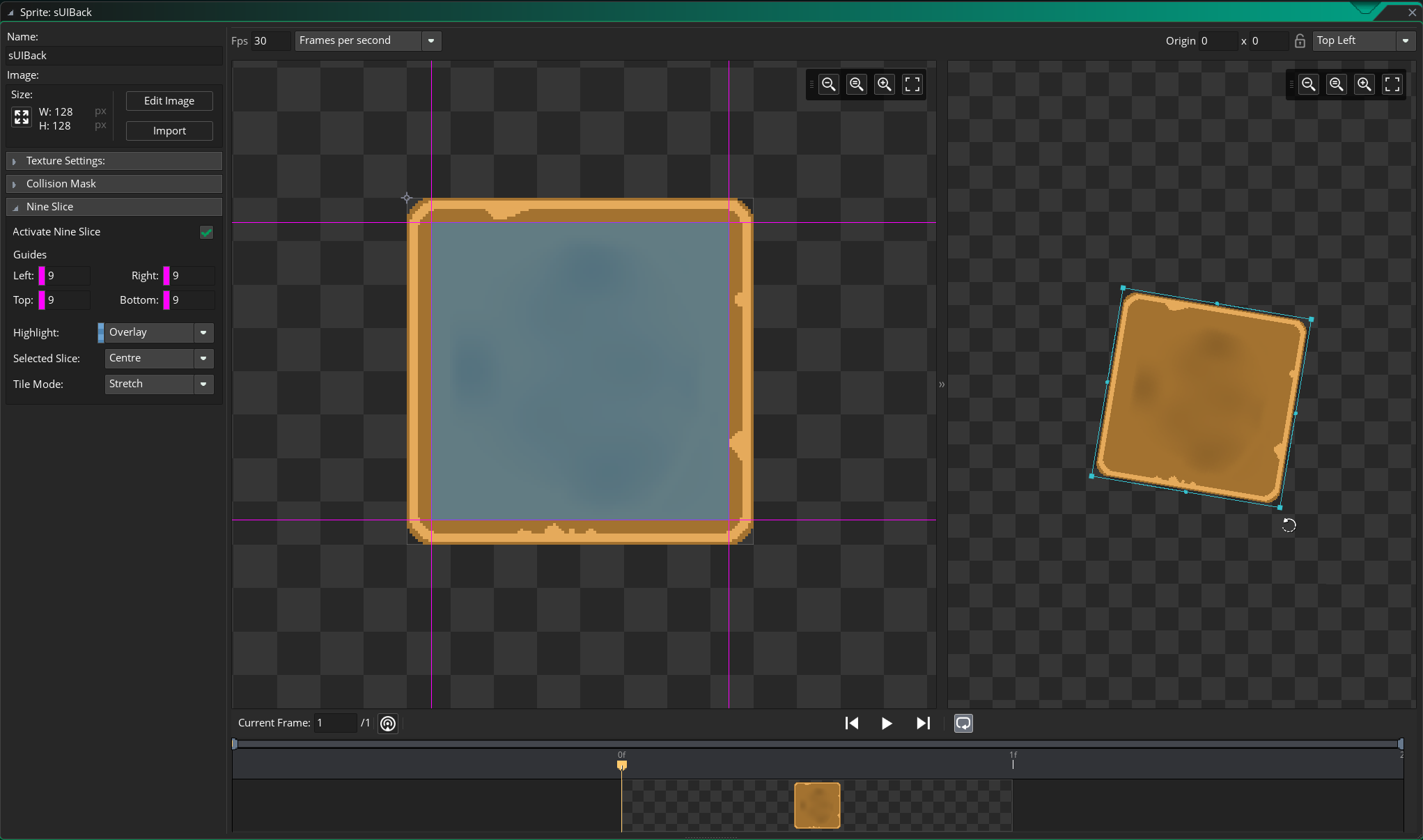Click the rotate handle below the preview sprite

pyautogui.click(x=1289, y=526)
